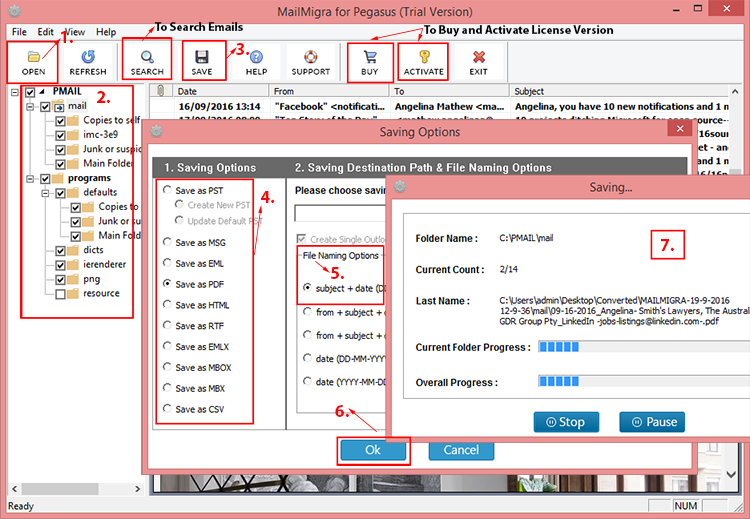Viewport: 750px width, 519px height.
Task: Click the gear icon of the Saving... dialog
Action: 400,187
